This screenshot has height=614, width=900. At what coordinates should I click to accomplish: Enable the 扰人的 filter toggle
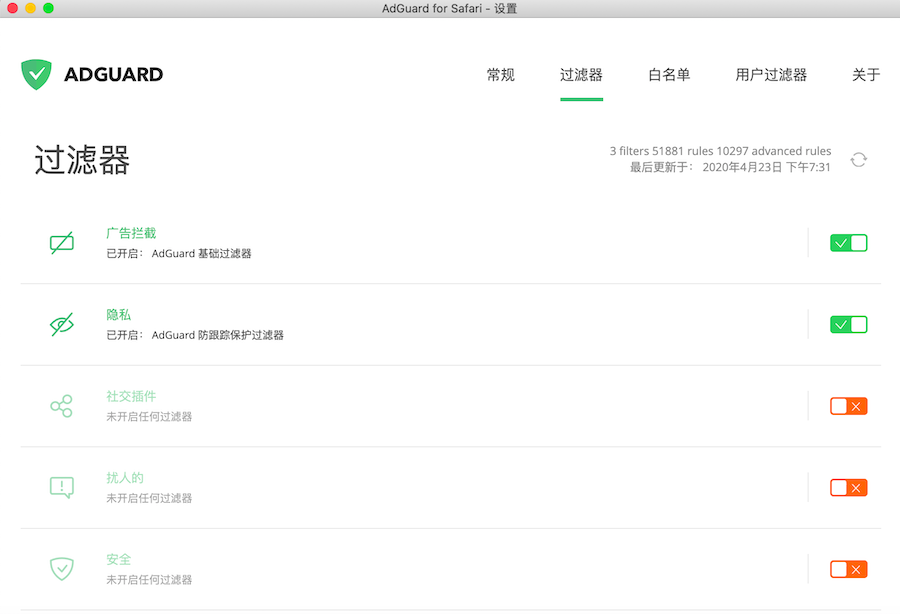pos(848,488)
